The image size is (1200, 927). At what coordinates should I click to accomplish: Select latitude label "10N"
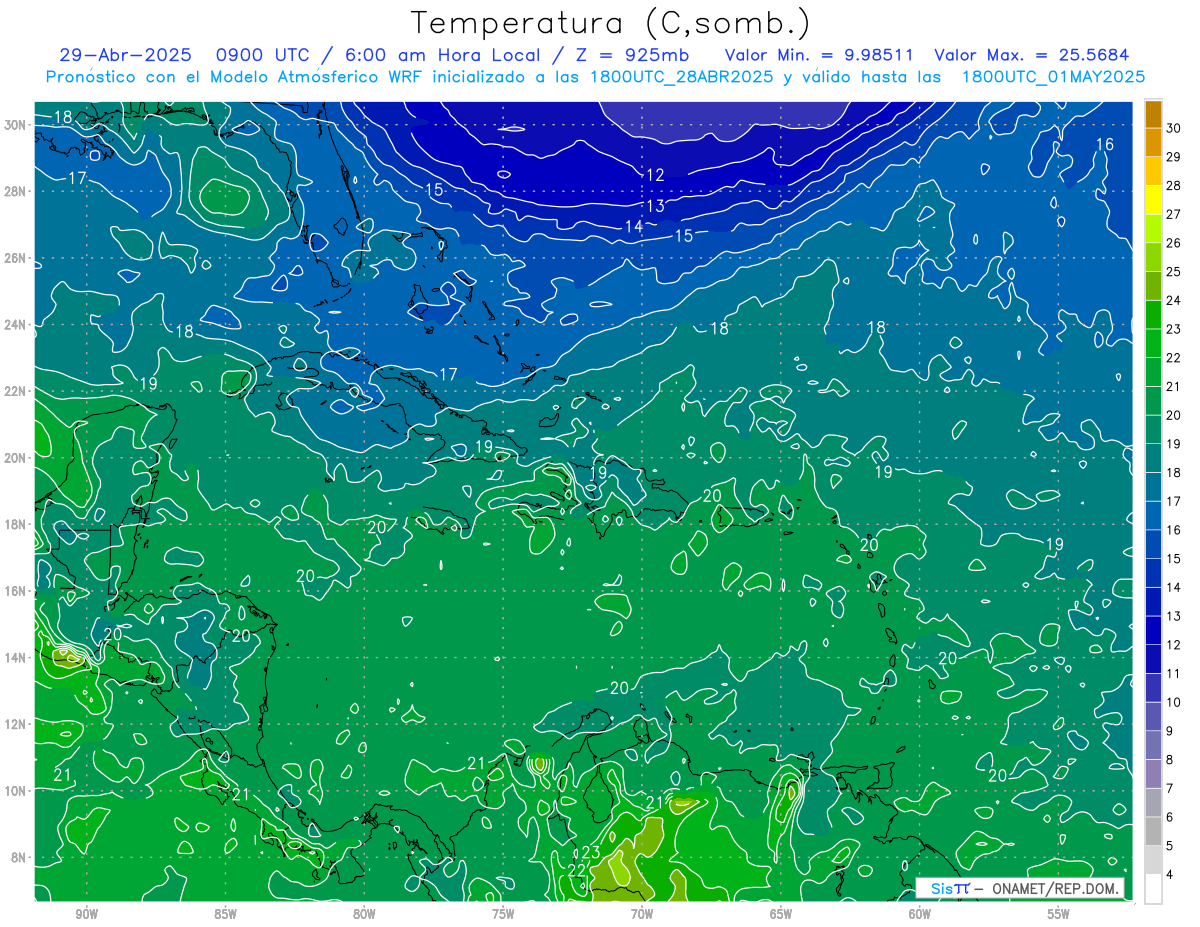(x=17, y=790)
